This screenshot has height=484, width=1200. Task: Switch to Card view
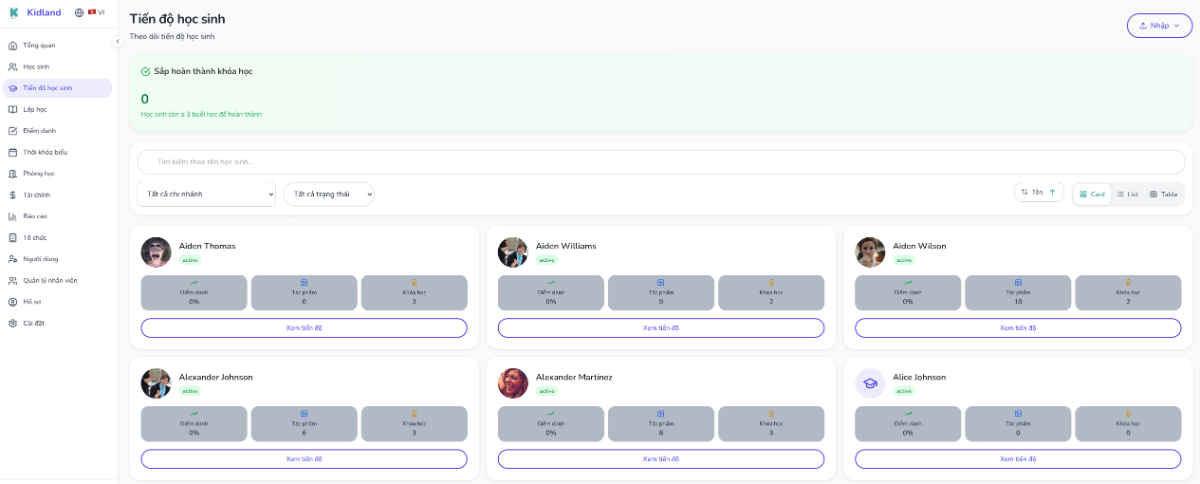tap(1092, 194)
